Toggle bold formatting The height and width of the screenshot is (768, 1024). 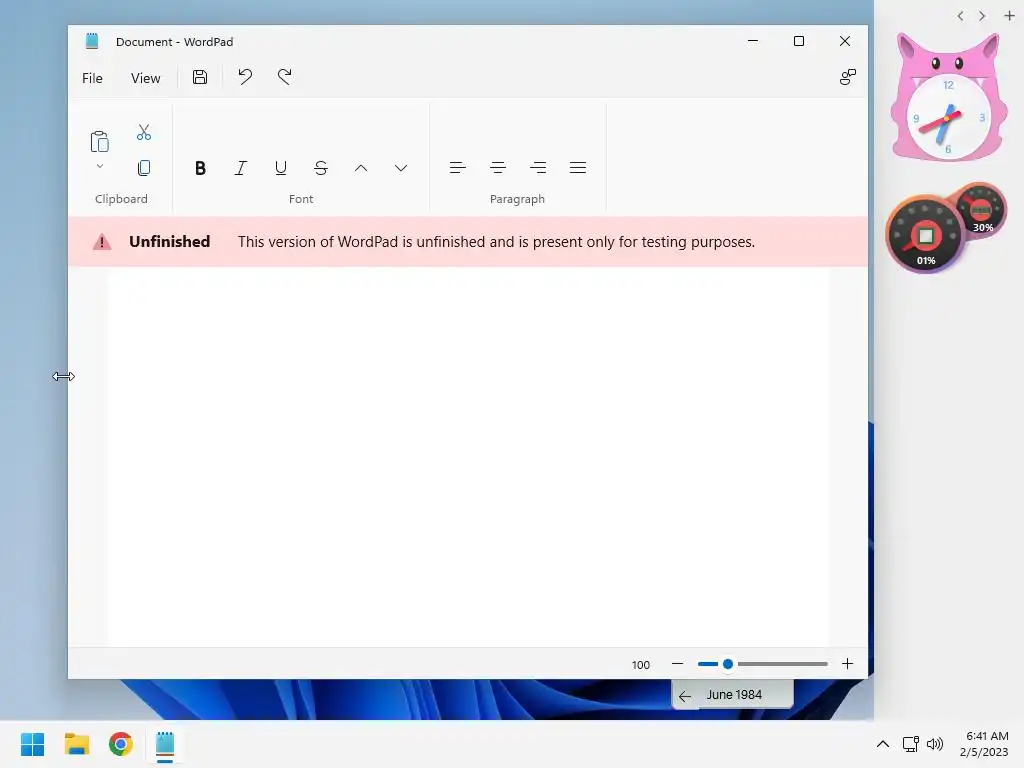pyautogui.click(x=200, y=168)
